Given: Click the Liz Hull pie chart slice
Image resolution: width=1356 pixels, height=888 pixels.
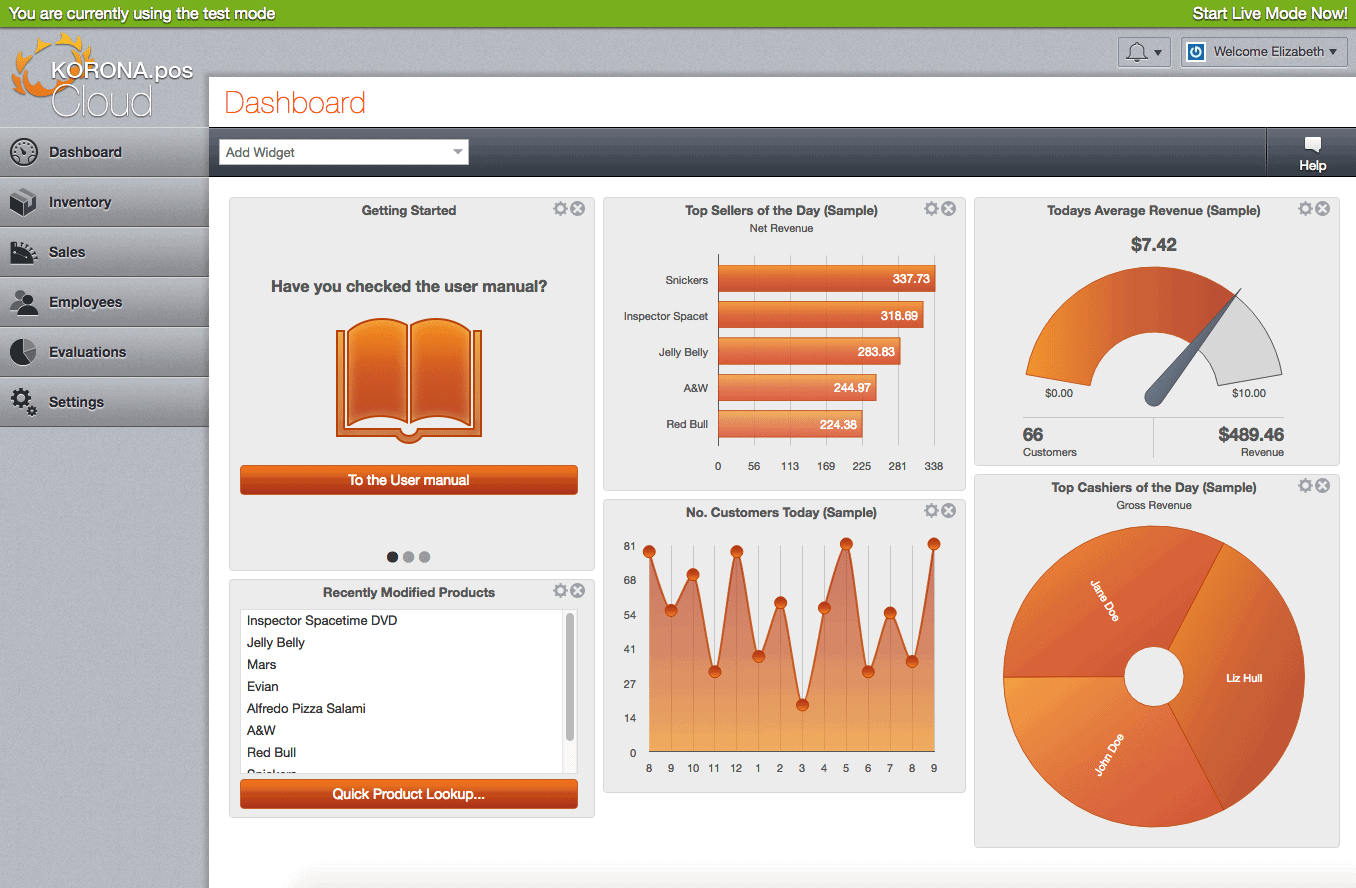Looking at the screenshot, I should [1244, 678].
